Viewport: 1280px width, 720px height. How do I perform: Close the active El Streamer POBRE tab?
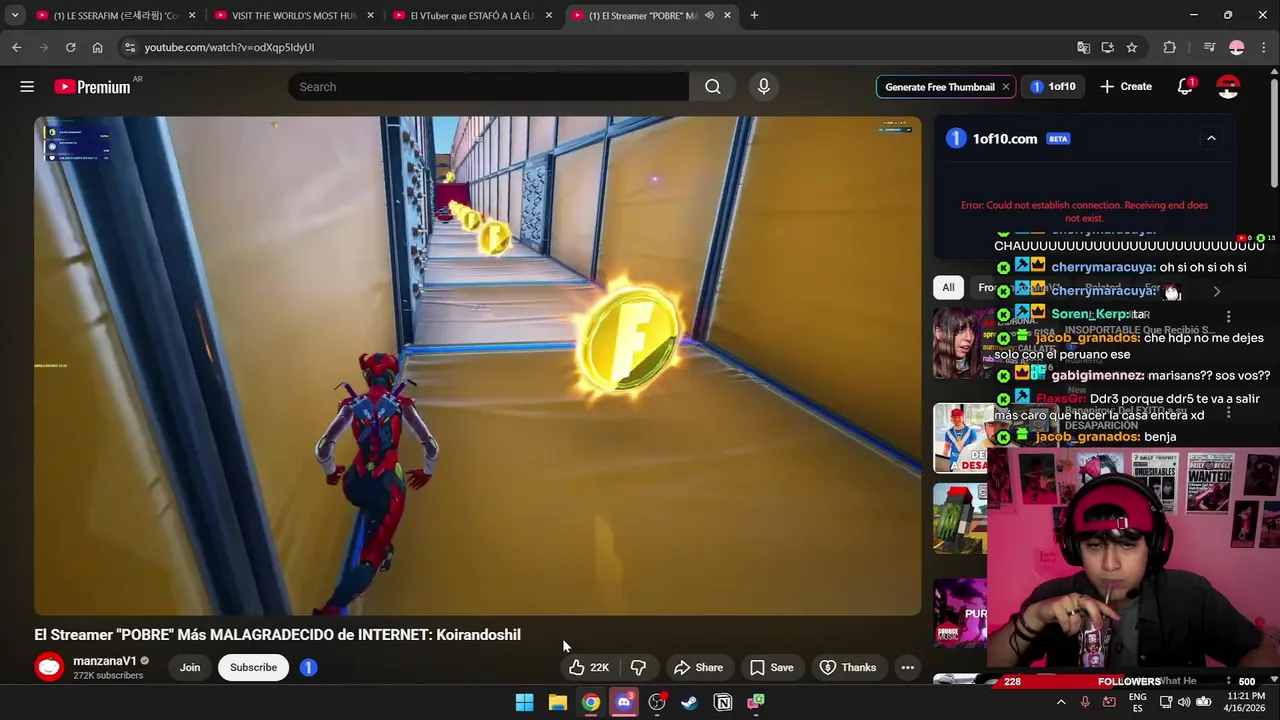coord(727,15)
